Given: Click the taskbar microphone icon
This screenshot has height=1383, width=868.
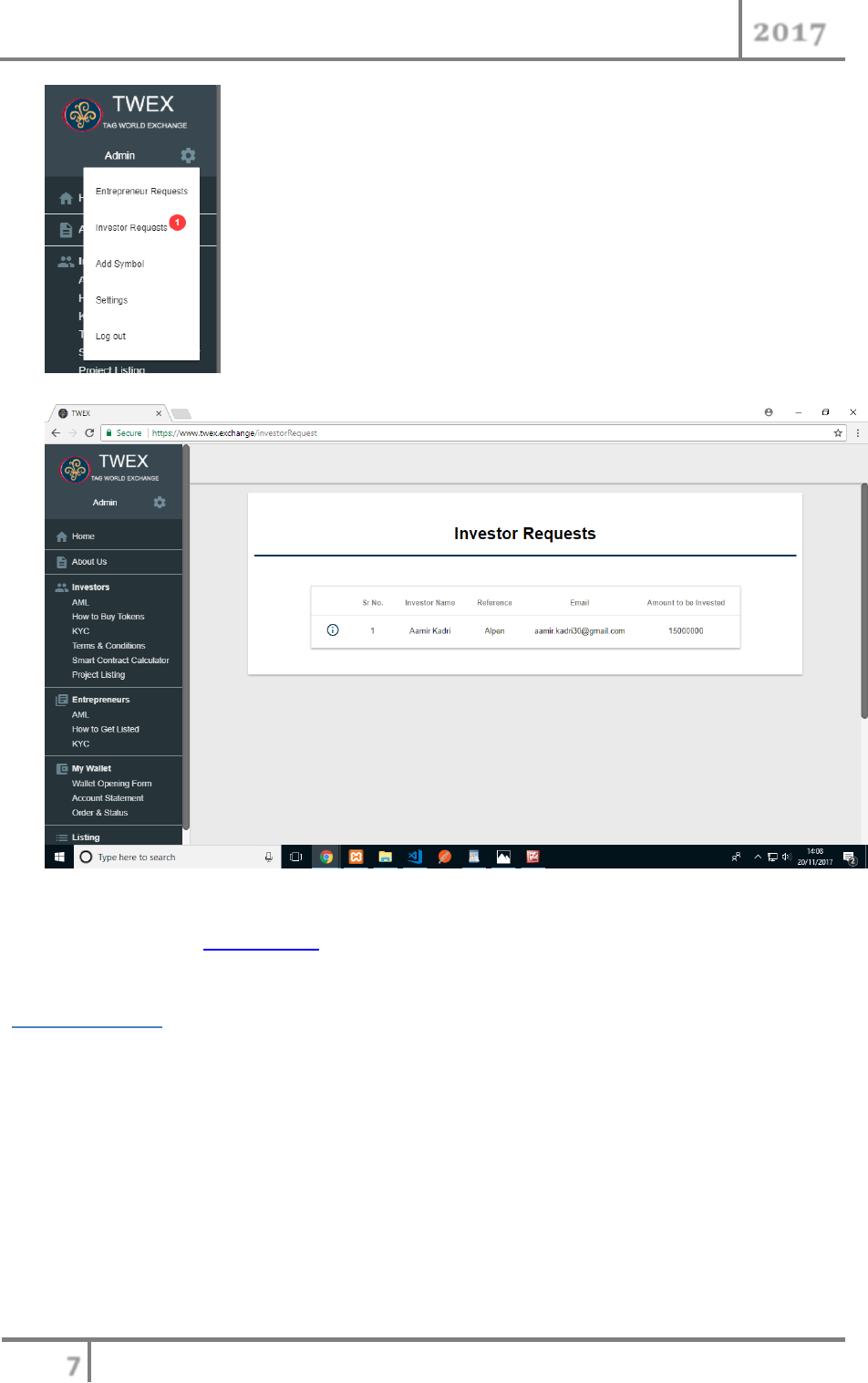Looking at the screenshot, I should 268,857.
